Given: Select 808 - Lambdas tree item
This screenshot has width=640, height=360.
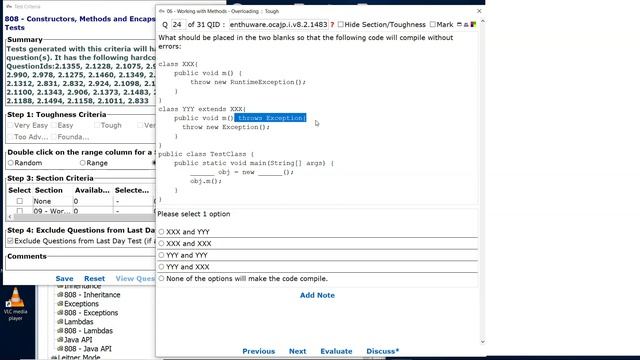Looking at the screenshot, I should coord(88,331).
